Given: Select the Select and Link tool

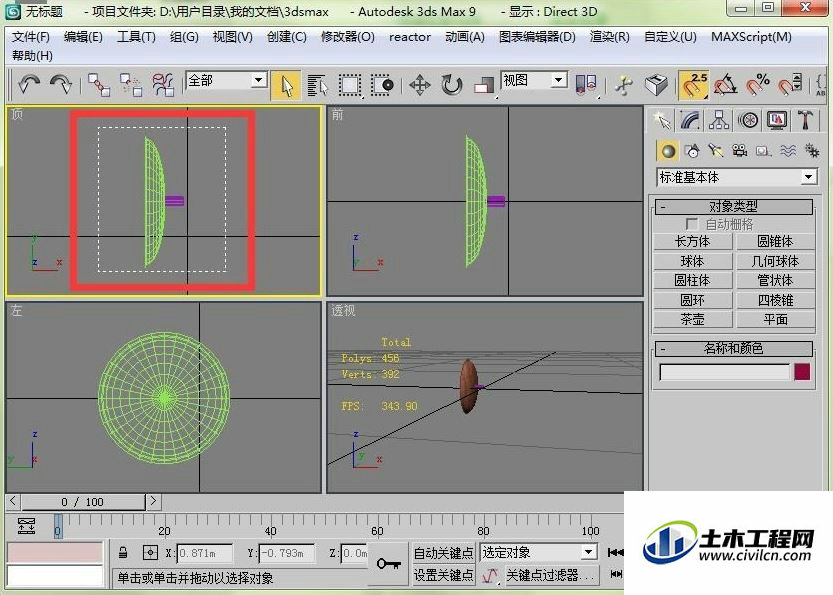Looking at the screenshot, I should coord(99,85).
